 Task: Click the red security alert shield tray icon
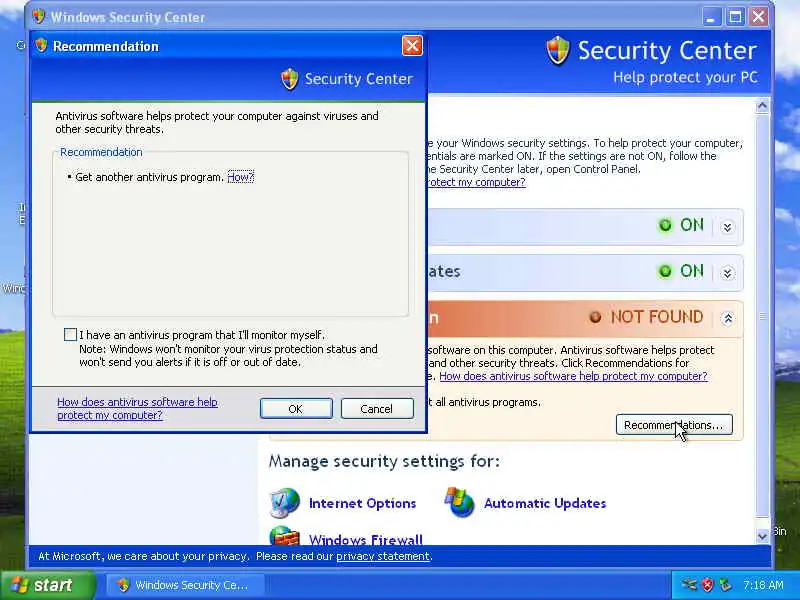[x=707, y=585]
